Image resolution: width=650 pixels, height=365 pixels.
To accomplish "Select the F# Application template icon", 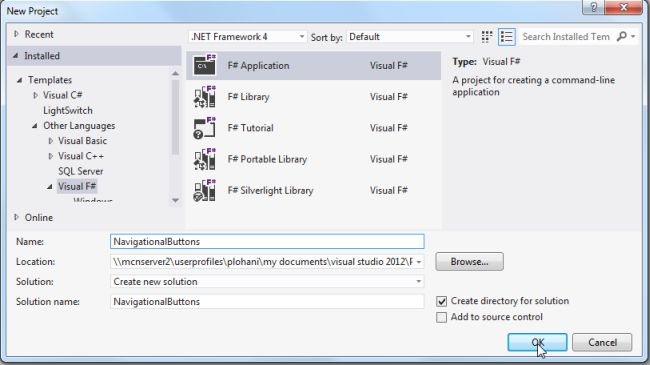I will 205,65.
